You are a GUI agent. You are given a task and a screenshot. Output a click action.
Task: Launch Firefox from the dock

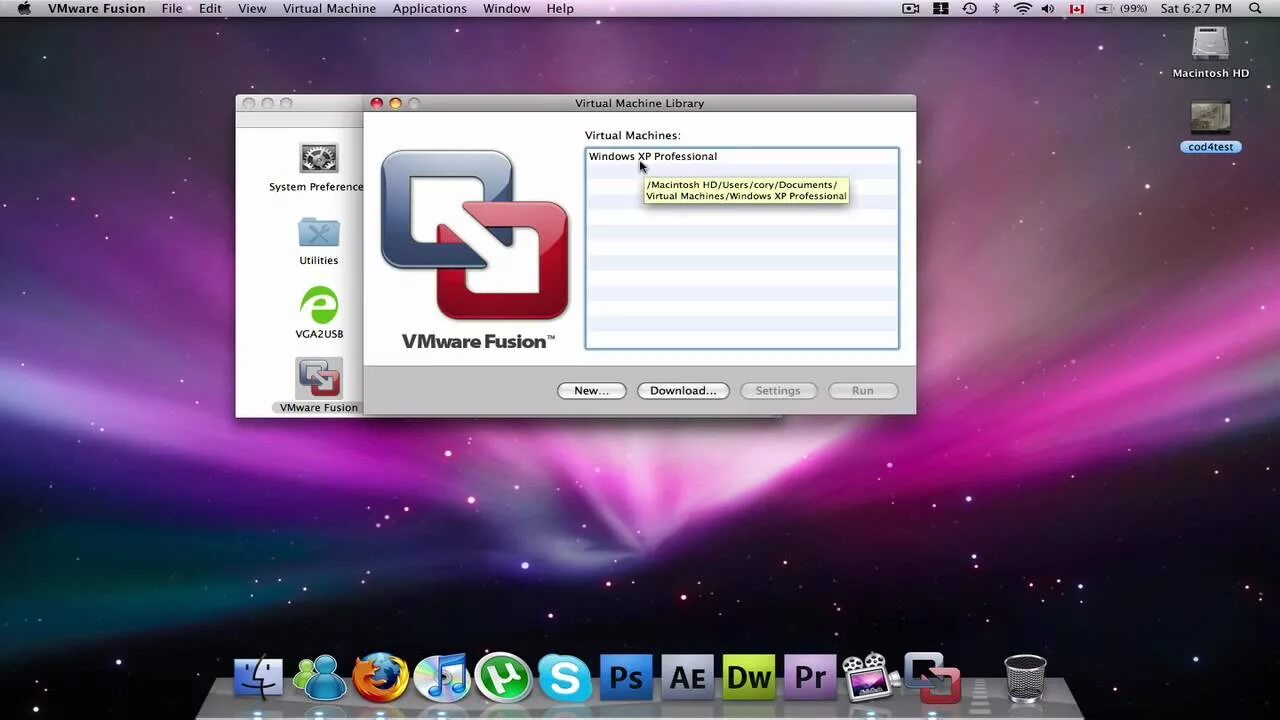380,678
